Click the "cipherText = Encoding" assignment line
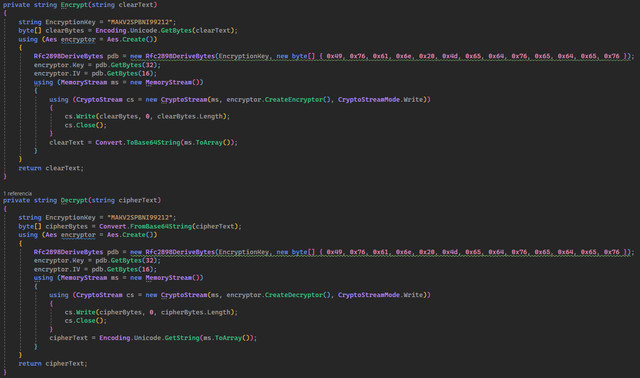Viewport: 640px width, 378px height. (153, 338)
